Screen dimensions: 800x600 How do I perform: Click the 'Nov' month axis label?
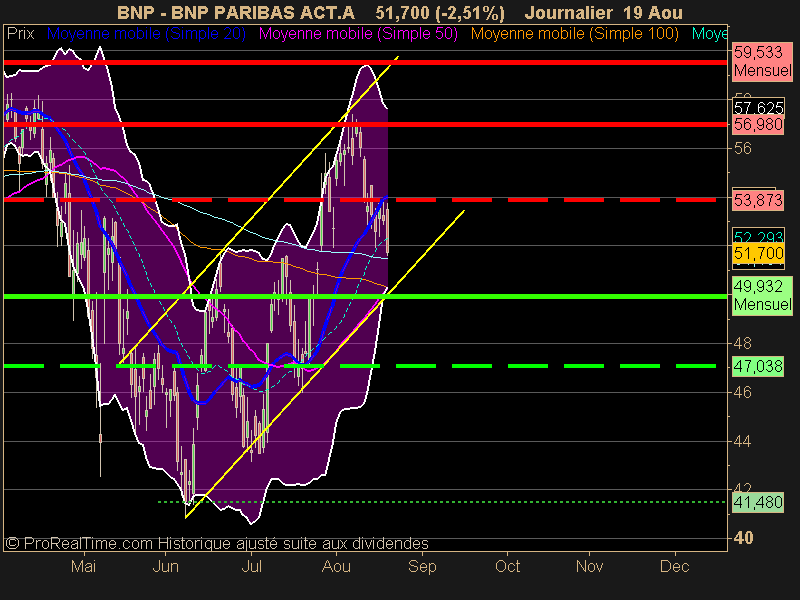pyautogui.click(x=589, y=566)
